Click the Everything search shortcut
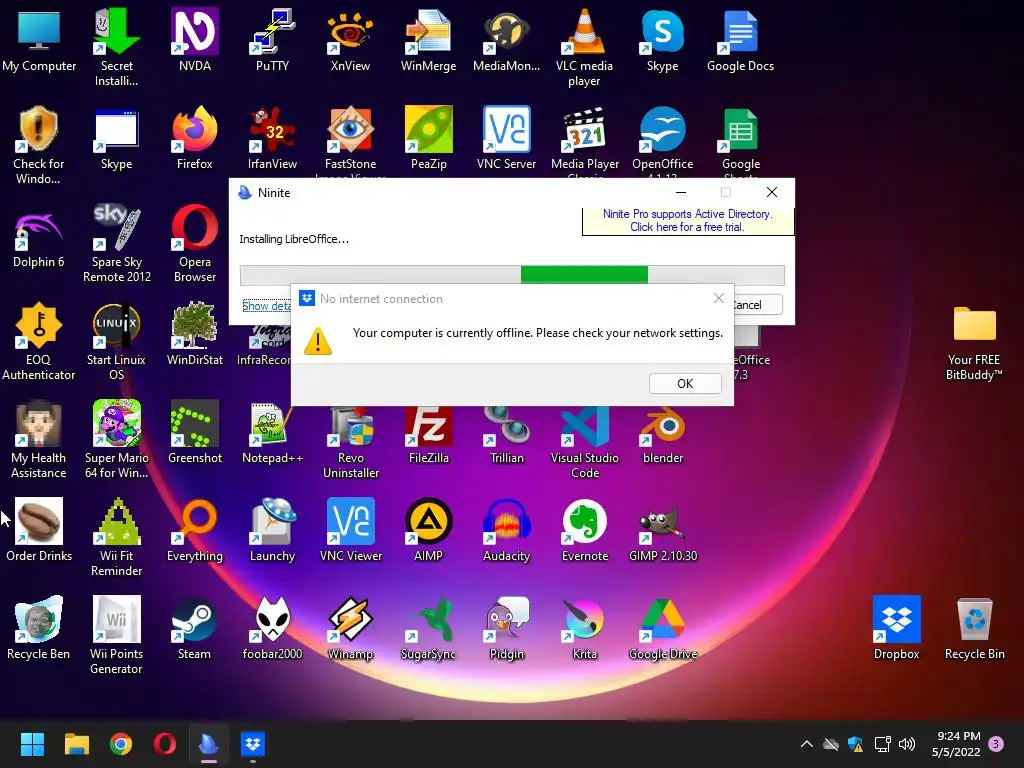This screenshot has height=768, width=1024. (x=195, y=530)
